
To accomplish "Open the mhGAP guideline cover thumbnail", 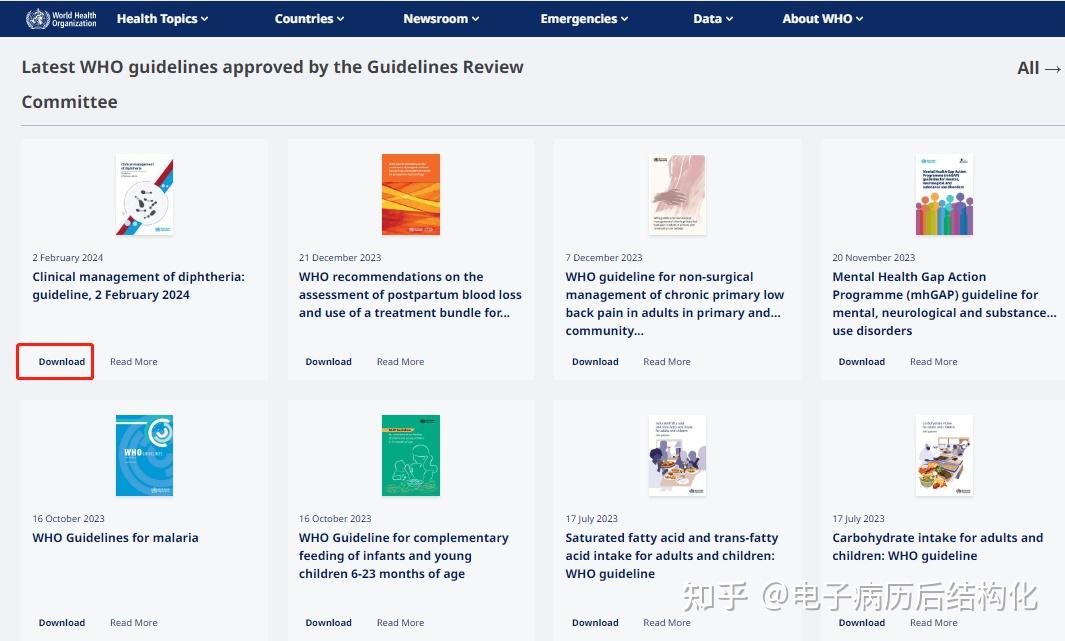I will point(944,195).
